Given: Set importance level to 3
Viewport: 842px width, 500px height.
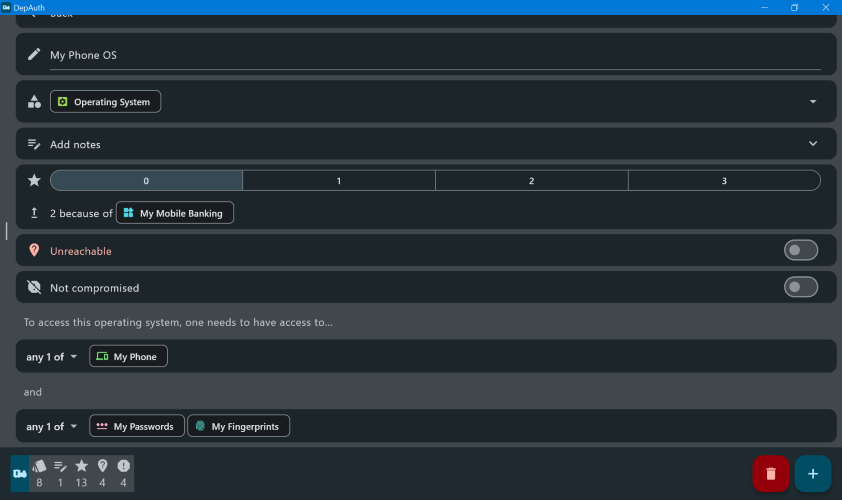Looking at the screenshot, I should point(724,180).
